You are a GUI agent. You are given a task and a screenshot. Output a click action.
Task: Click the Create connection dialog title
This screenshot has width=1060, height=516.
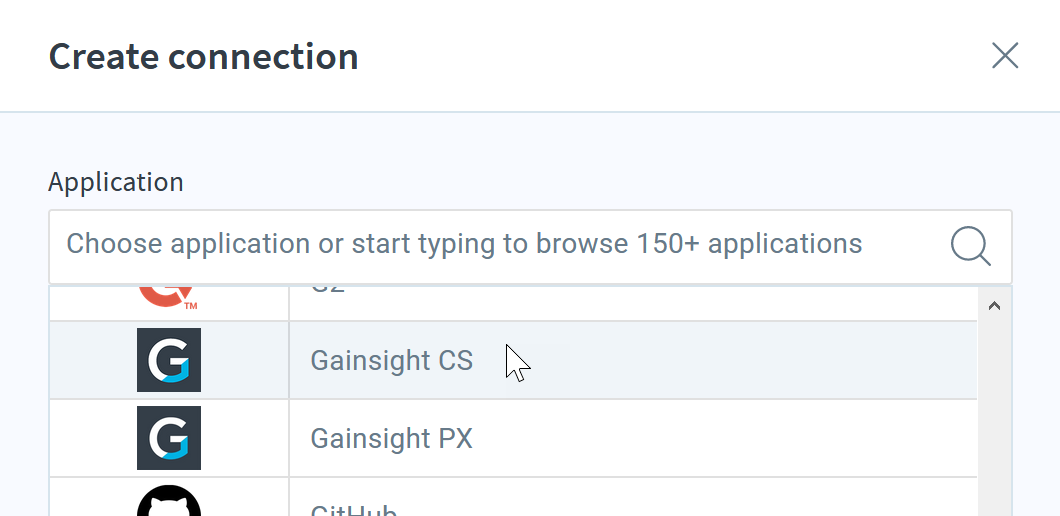click(x=203, y=57)
